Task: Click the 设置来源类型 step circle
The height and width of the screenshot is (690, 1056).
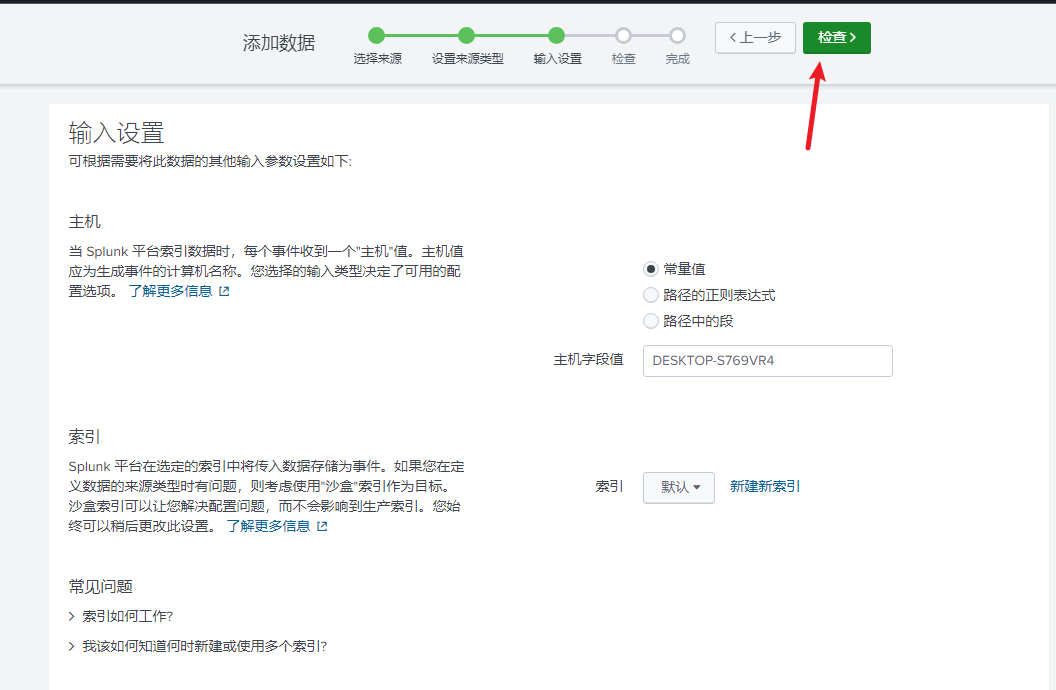Action: click(x=467, y=36)
